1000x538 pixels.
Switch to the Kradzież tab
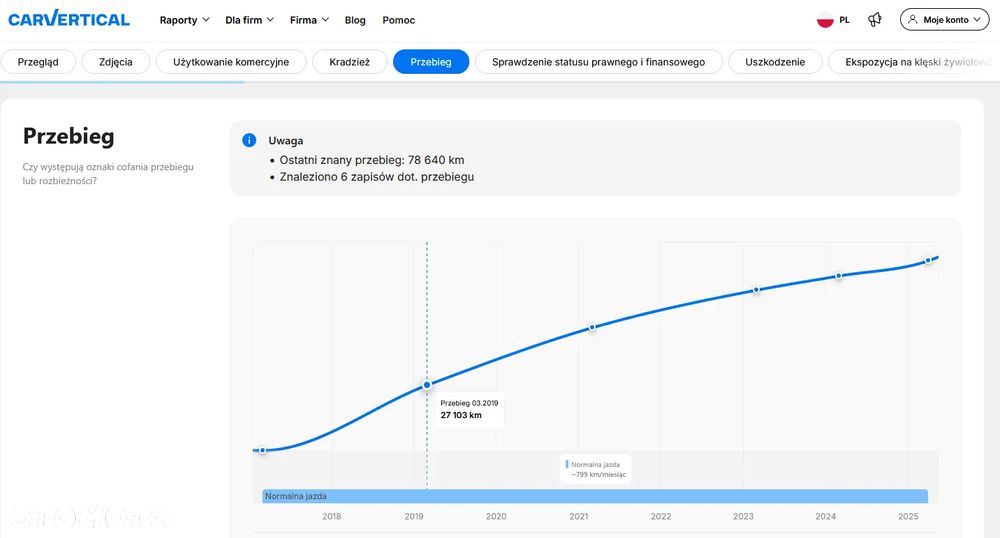349,62
